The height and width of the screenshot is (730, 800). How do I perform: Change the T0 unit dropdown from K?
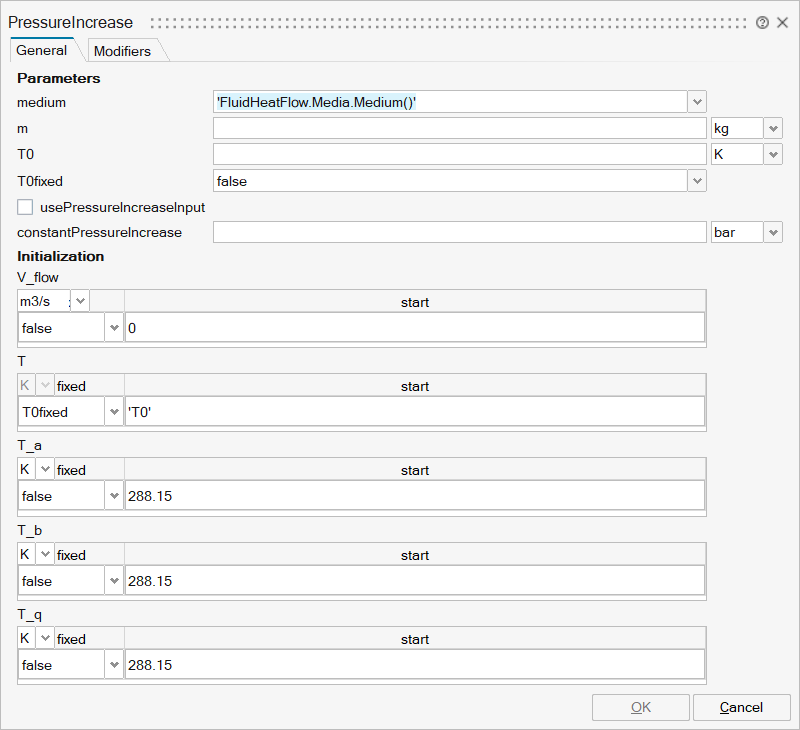point(773,154)
